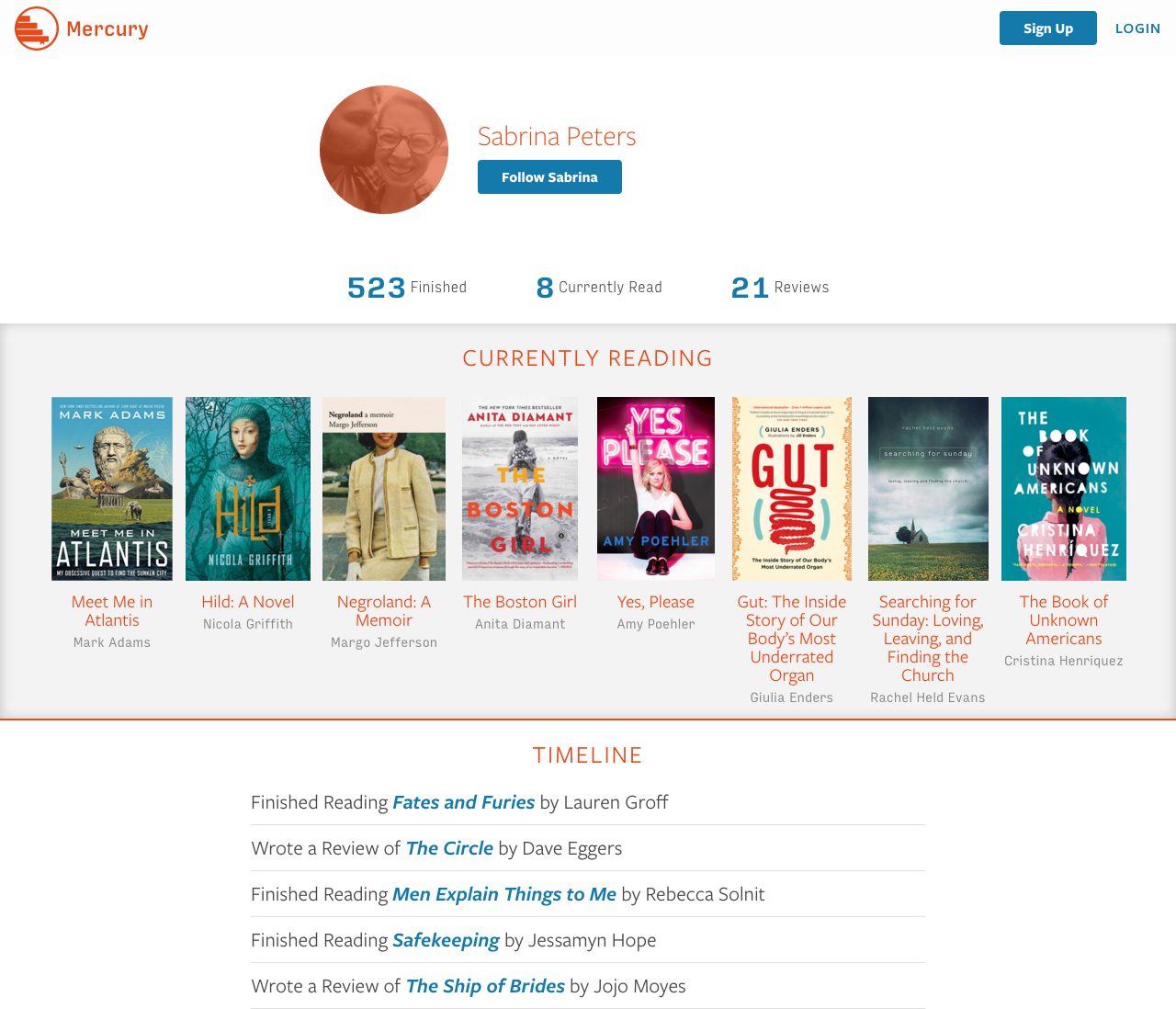Image resolution: width=1176 pixels, height=1009 pixels.
Task: Click the 'Meet Me in Atlantis' title link
Action: click(112, 611)
